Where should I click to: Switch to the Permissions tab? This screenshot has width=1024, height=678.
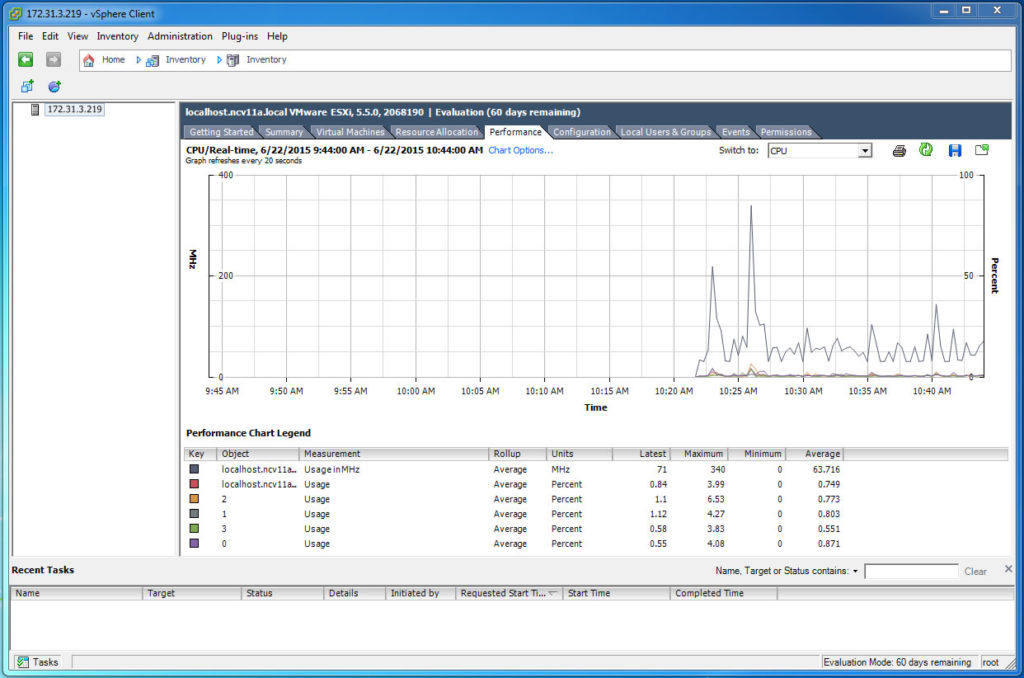(786, 132)
